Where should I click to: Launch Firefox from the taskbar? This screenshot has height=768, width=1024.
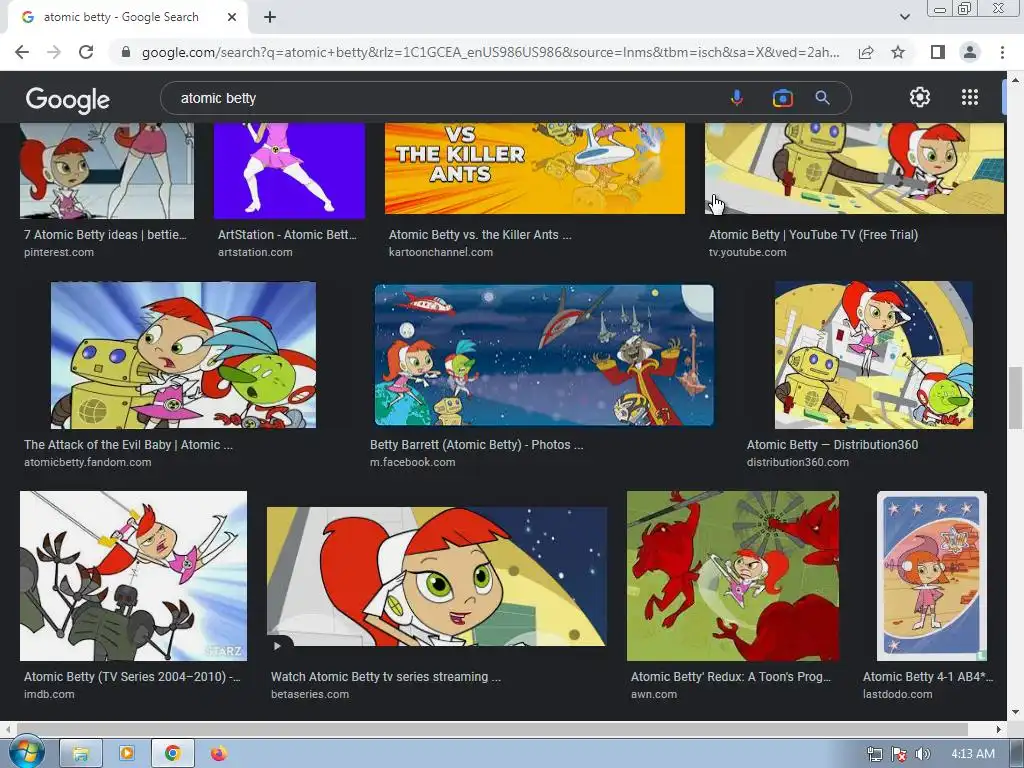pyautogui.click(x=219, y=754)
